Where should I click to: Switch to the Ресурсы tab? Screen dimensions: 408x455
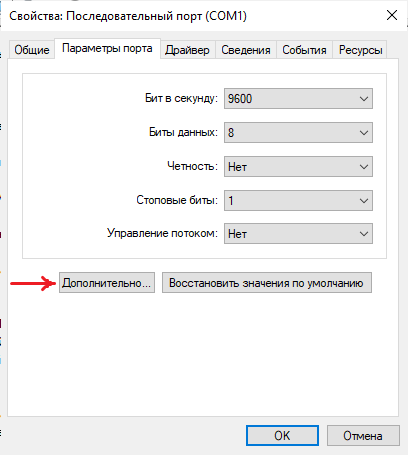point(360,50)
